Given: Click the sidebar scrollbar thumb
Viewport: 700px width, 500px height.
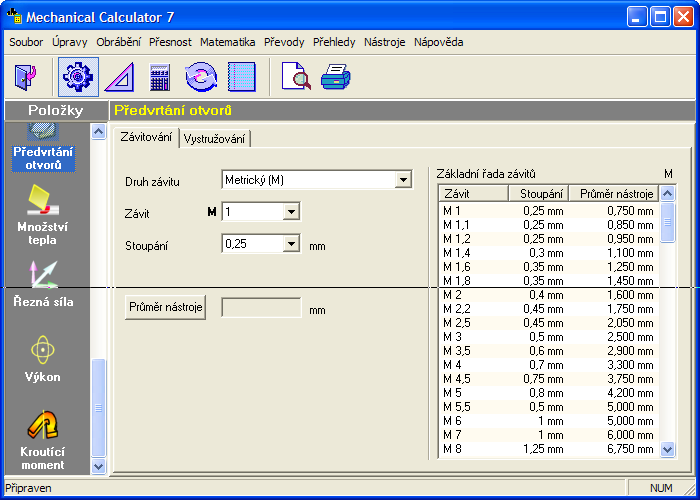Looking at the screenshot, I should [x=98, y=408].
